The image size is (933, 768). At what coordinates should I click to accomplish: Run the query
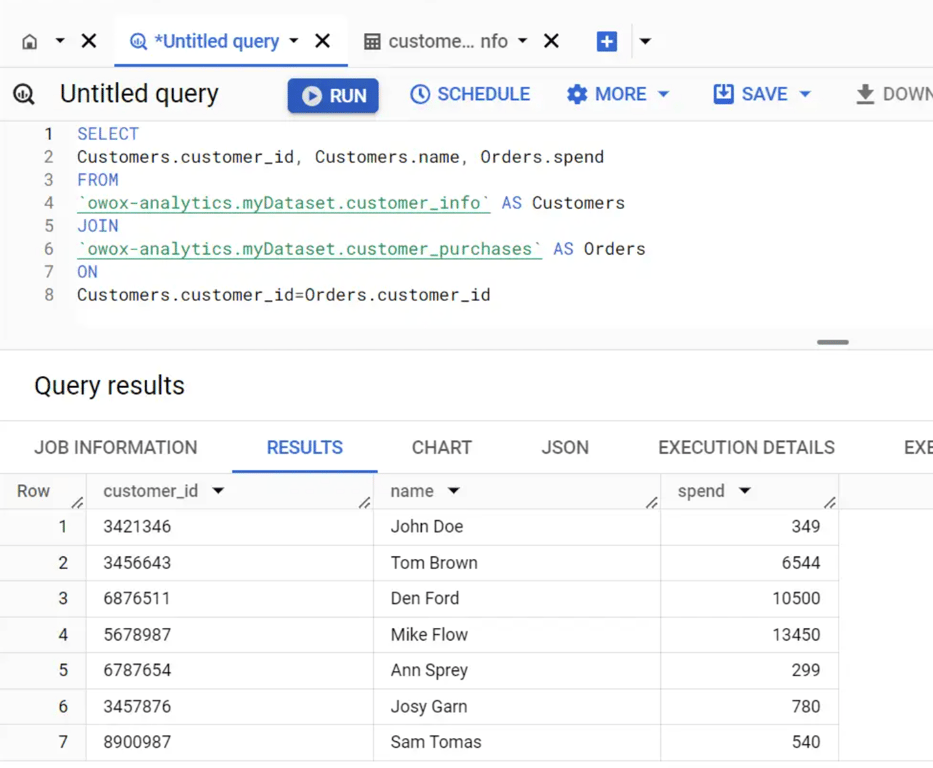point(333,95)
